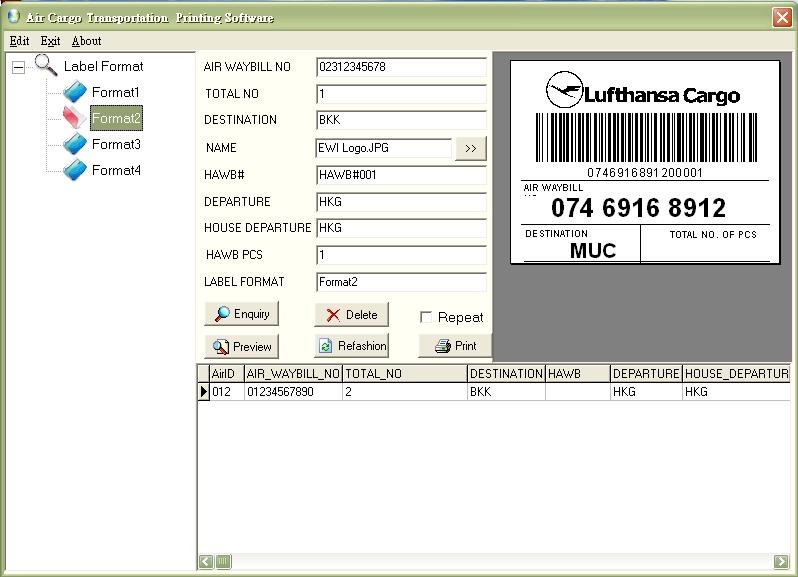Click the Lufthansa Cargo label preview
This screenshot has height=577, width=798.
click(x=645, y=162)
